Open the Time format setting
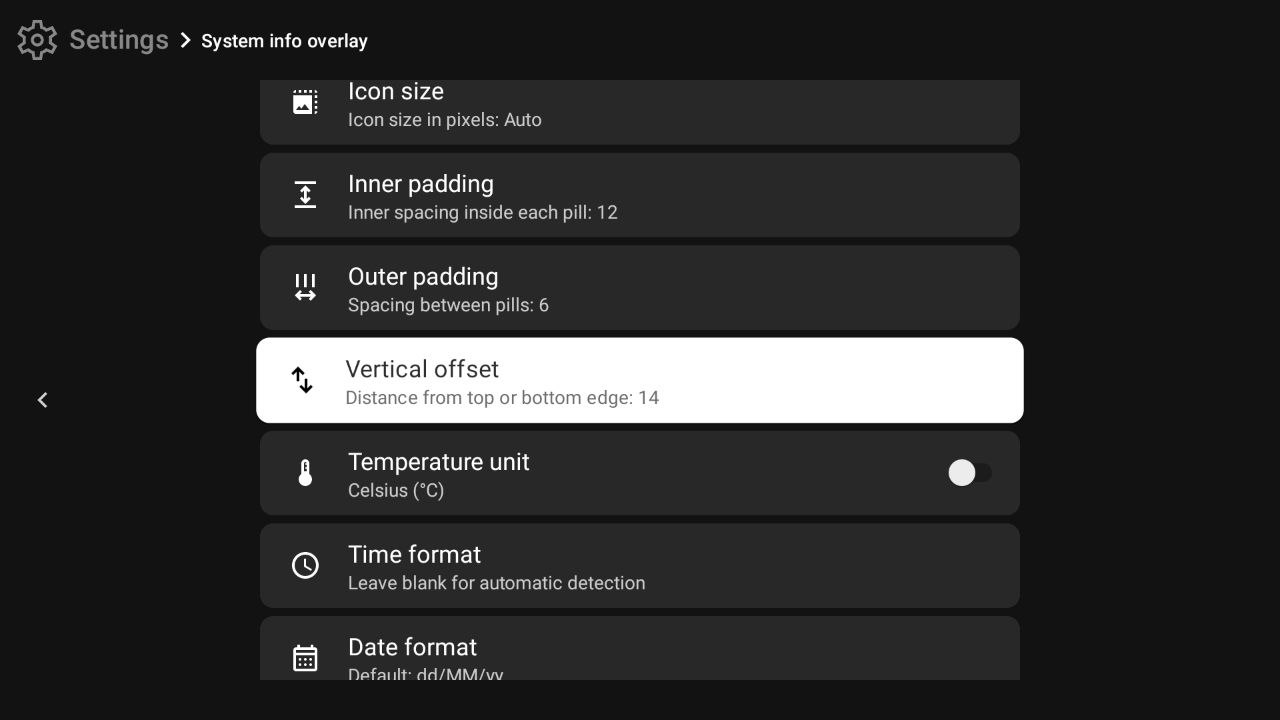Viewport: 1280px width, 720px height. click(640, 565)
